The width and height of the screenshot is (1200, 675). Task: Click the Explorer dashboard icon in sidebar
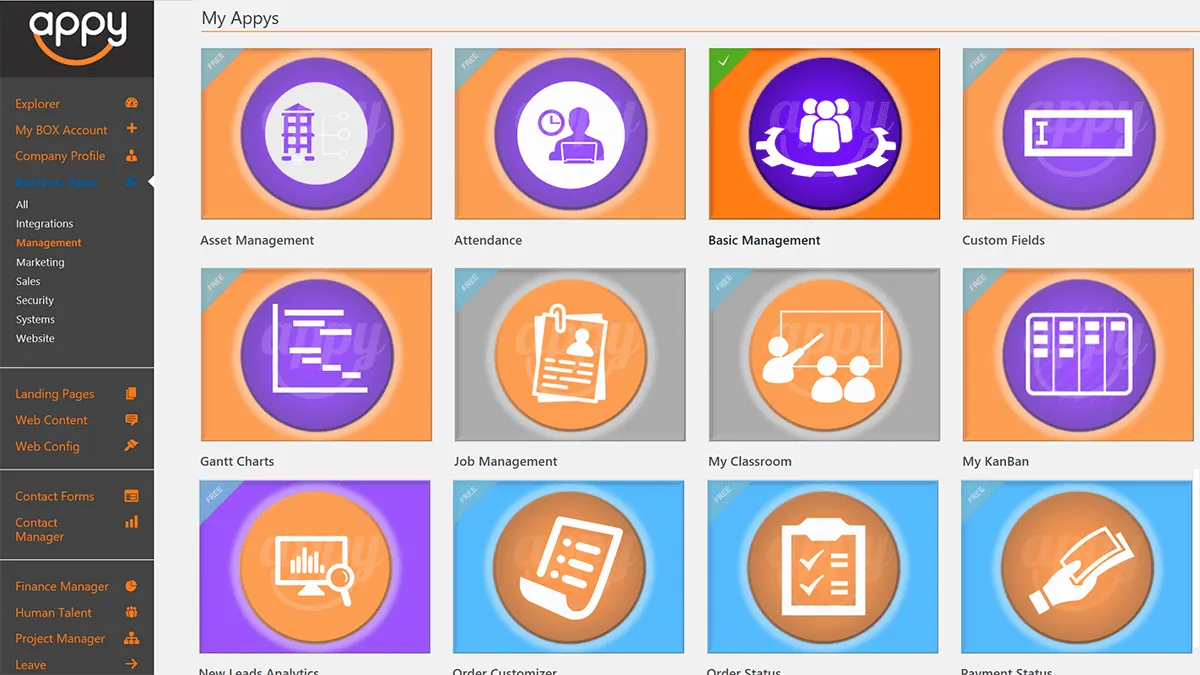[131, 103]
